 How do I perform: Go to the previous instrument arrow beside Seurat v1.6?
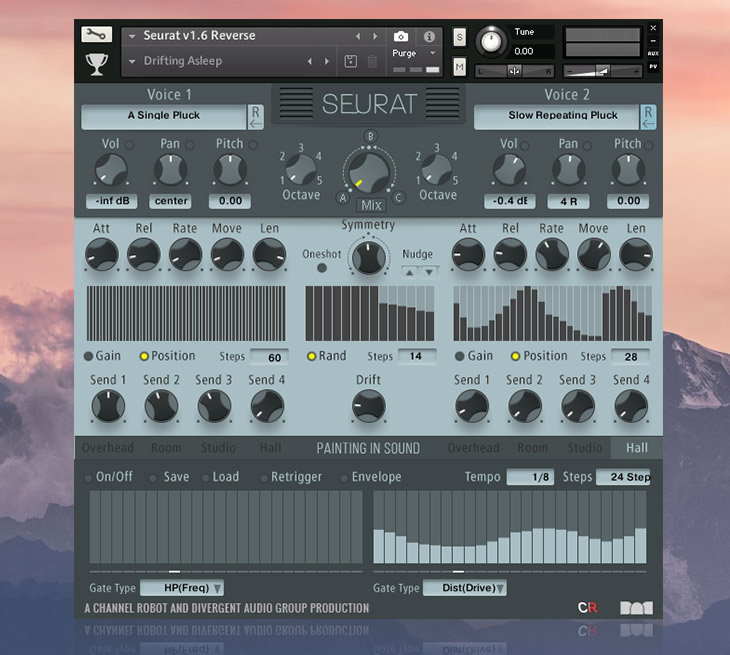pyautogui.click(x=358, y=36)
